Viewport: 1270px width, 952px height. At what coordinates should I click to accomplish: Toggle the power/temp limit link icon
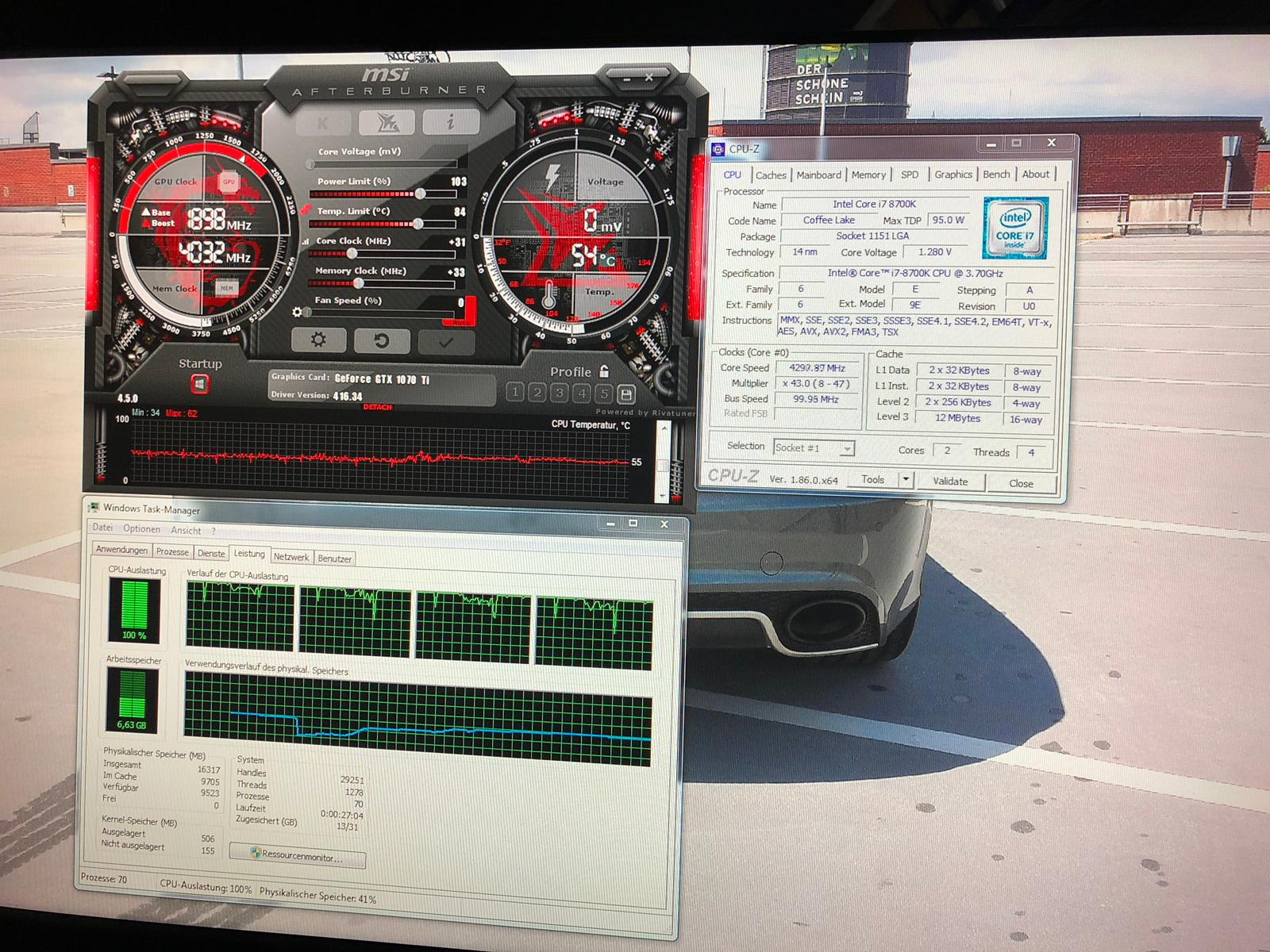pyautogui.click(x=306, y=209)
